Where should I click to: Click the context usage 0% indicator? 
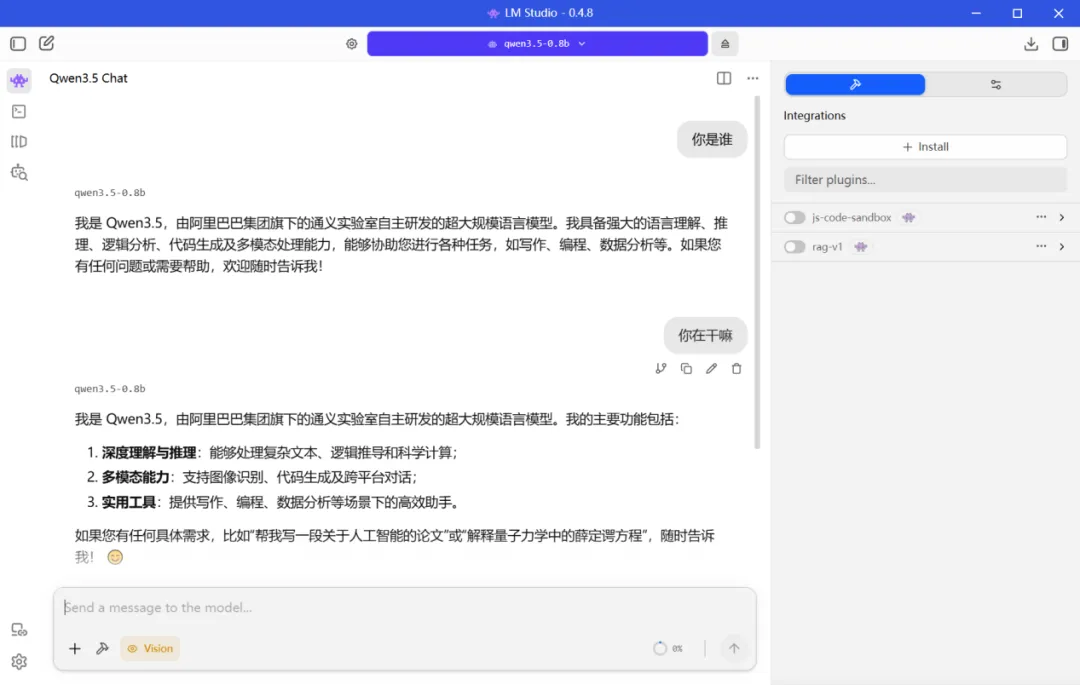(x=668, y=649)
